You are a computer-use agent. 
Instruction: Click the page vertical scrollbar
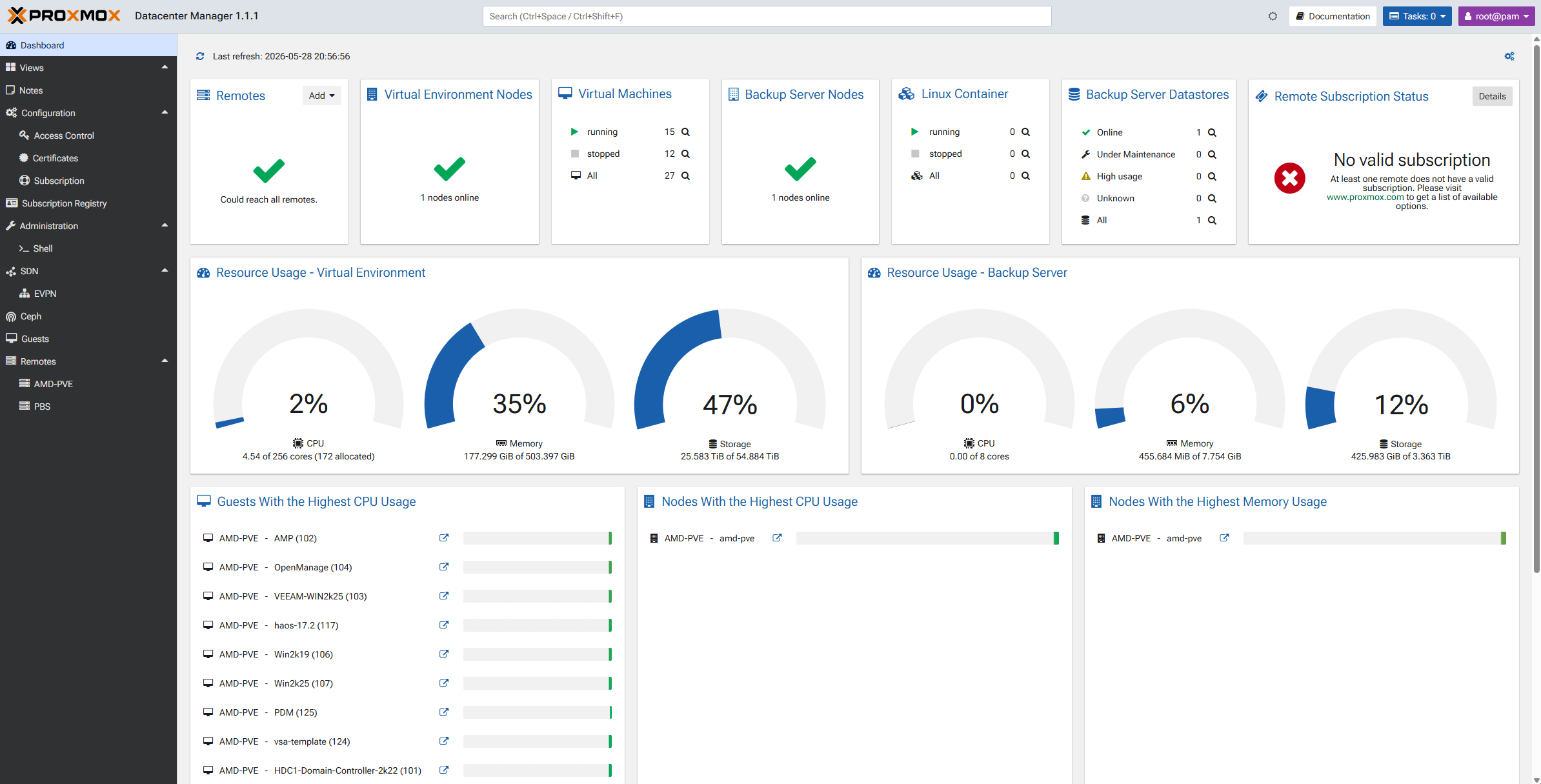pyautogui.click(x=1536, y=310)
